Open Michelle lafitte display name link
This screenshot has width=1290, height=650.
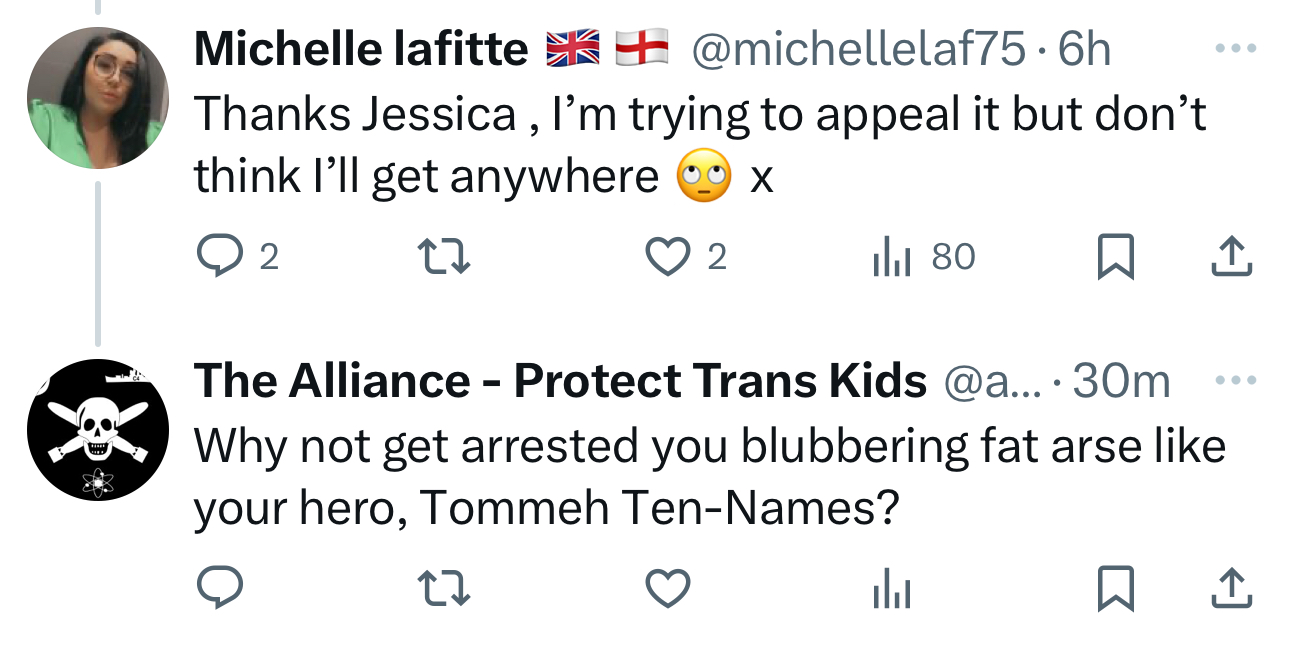(360, 48)
